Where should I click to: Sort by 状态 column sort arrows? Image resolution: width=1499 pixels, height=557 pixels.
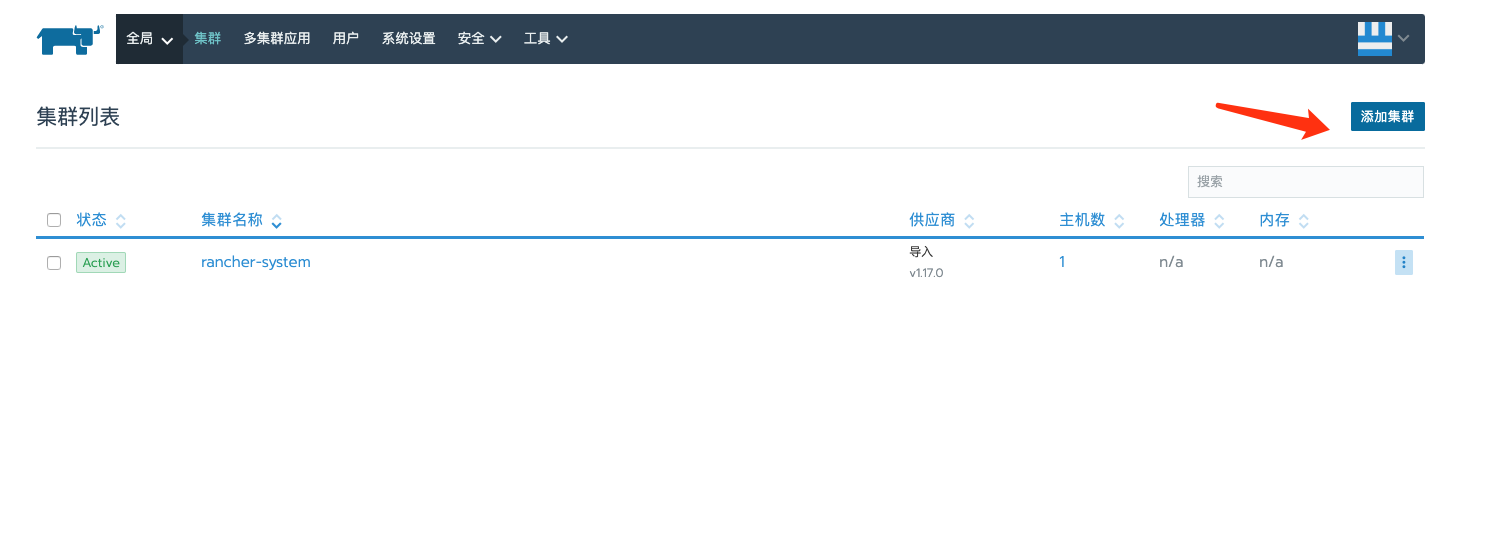click(x=121, y=221)
